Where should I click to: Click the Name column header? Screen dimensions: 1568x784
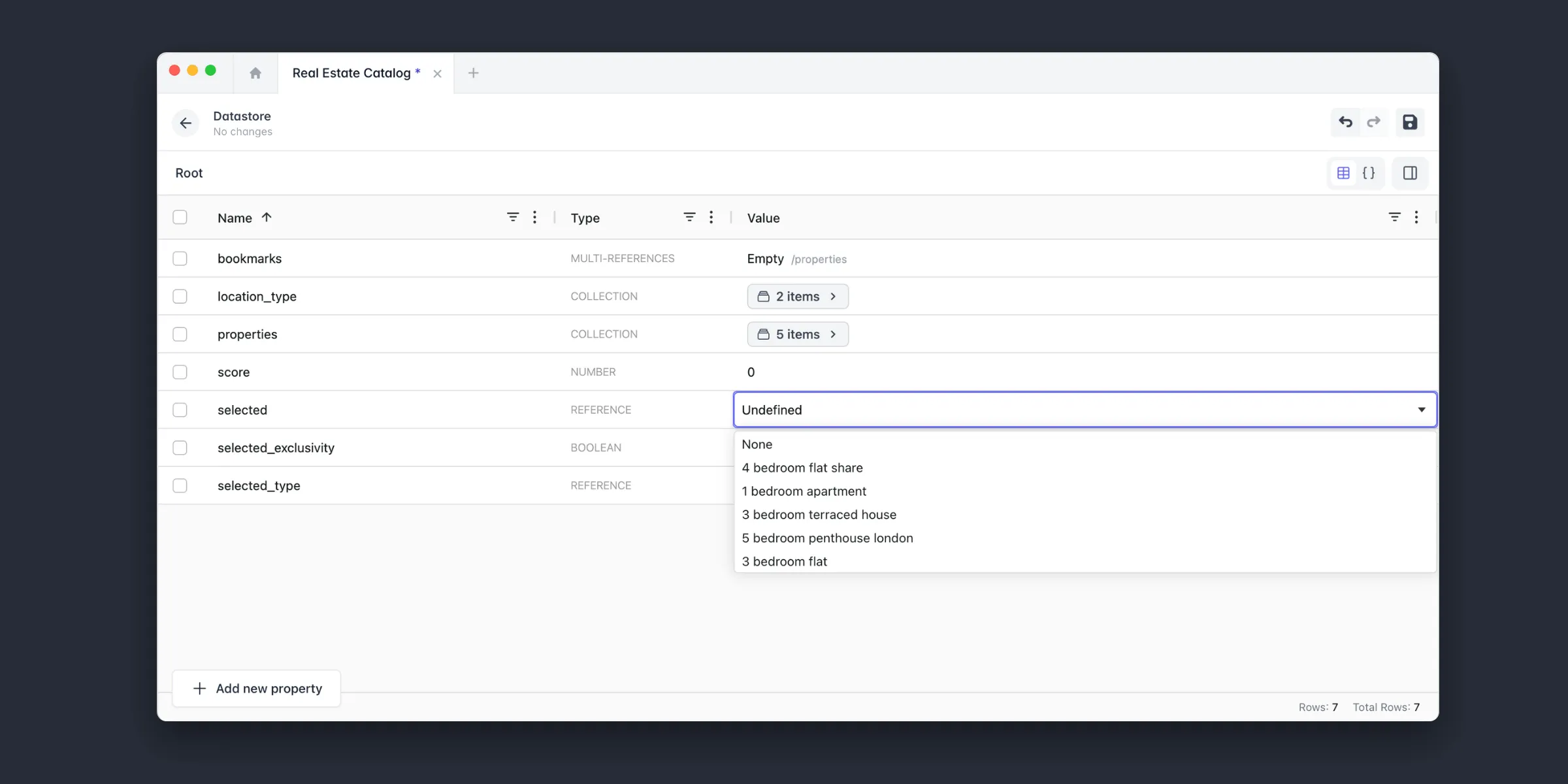click(x=235, y=218)
